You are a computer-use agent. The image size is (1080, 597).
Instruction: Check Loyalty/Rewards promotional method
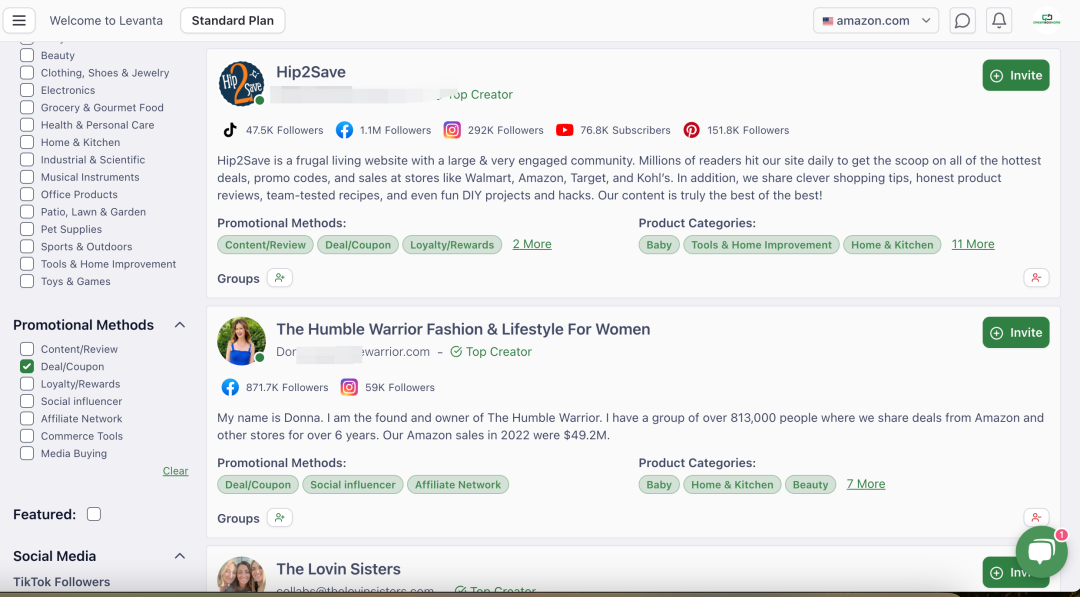(x=27, y=384)
